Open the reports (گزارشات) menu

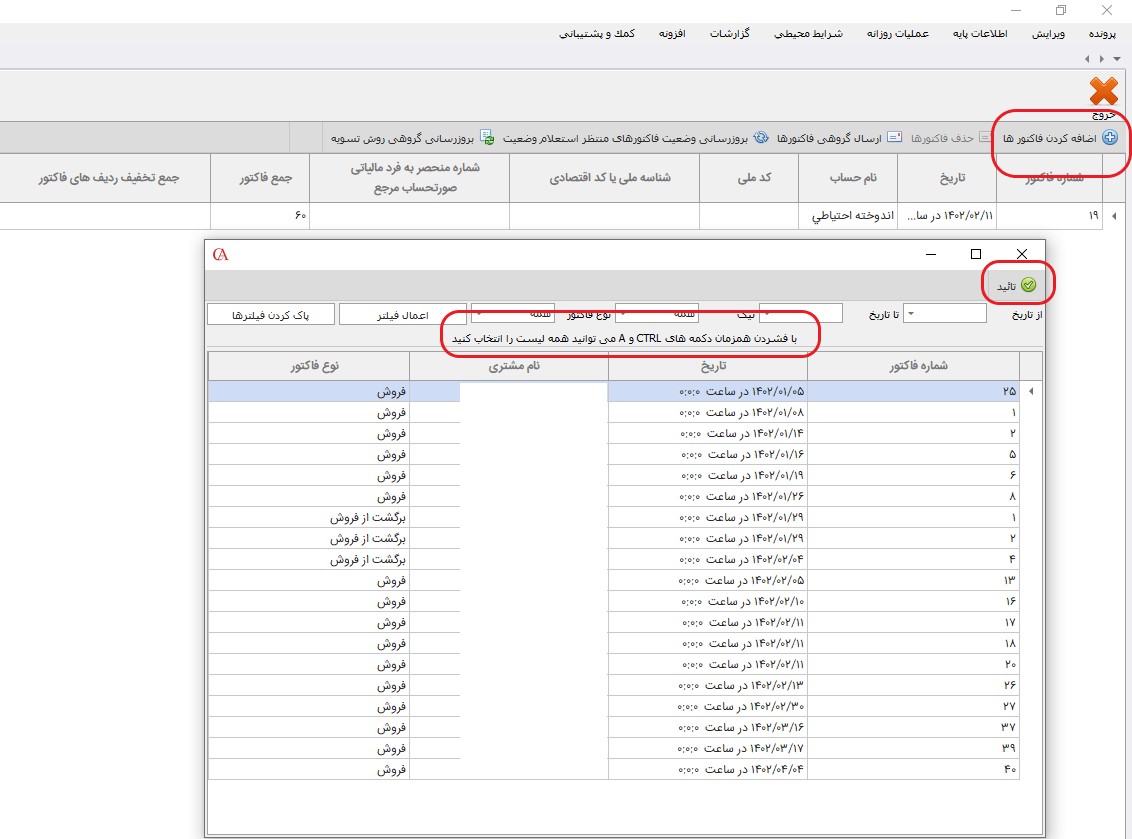coord(730,34)
